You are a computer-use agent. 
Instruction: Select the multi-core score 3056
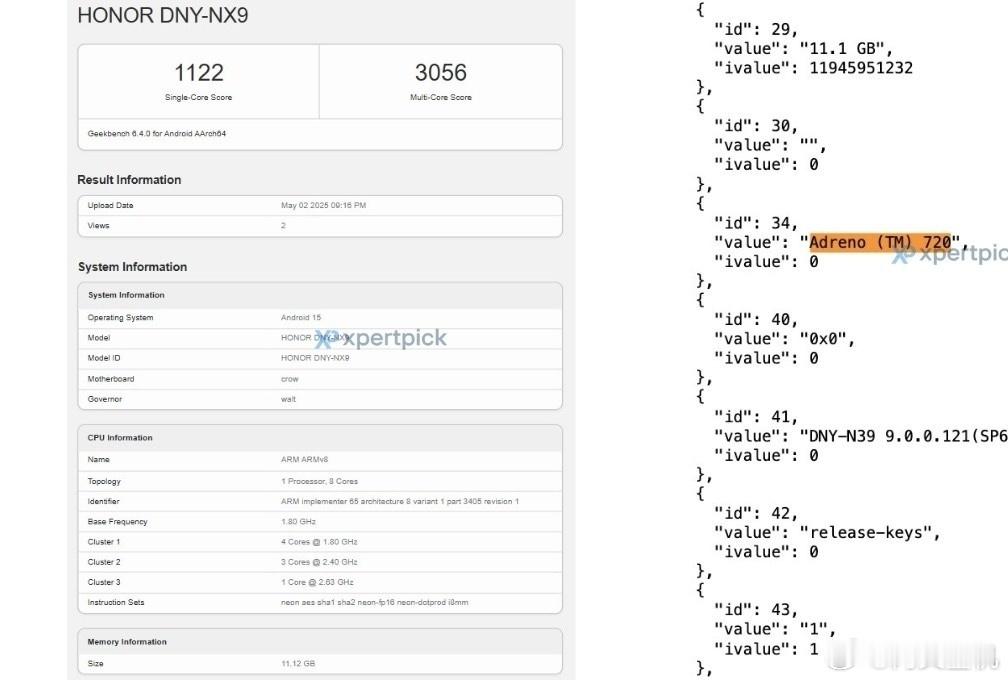pos(440,73)
